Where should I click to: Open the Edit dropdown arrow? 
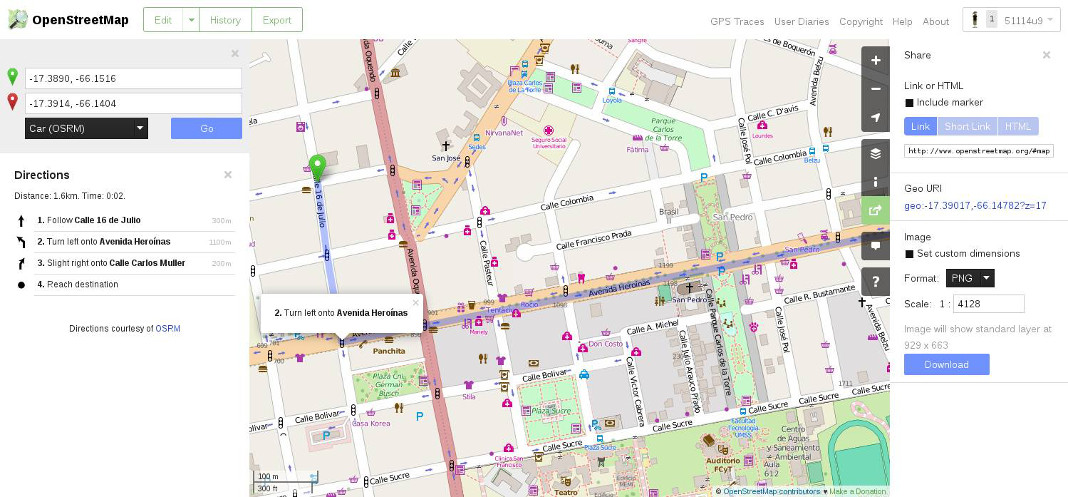click(x=191, y=20)
